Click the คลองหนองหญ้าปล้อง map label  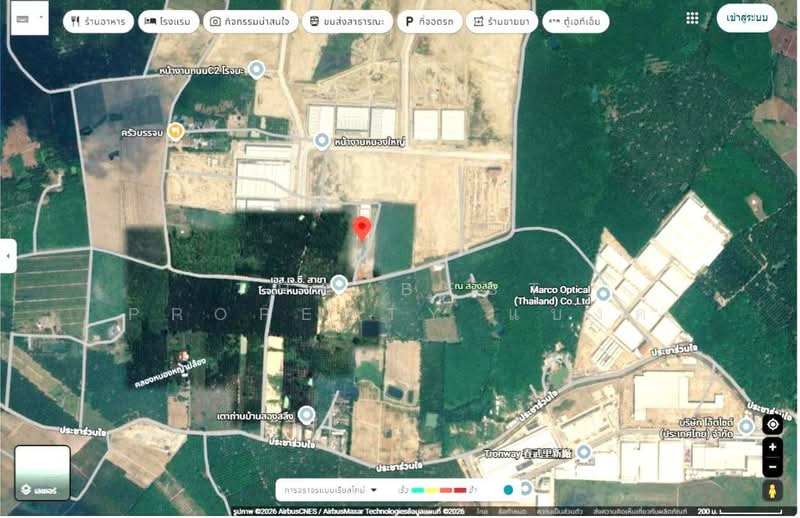point(170,373)
